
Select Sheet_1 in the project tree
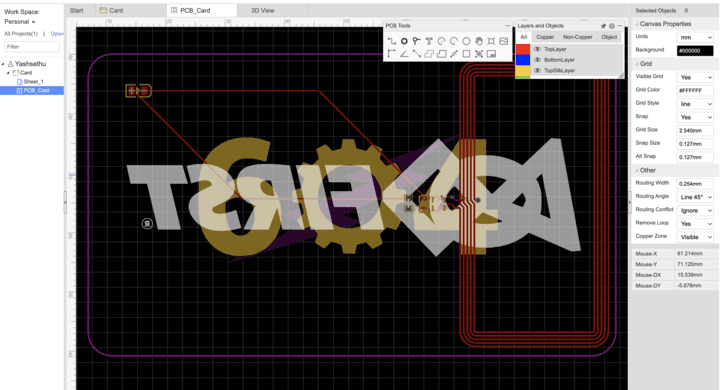(34, 81)
